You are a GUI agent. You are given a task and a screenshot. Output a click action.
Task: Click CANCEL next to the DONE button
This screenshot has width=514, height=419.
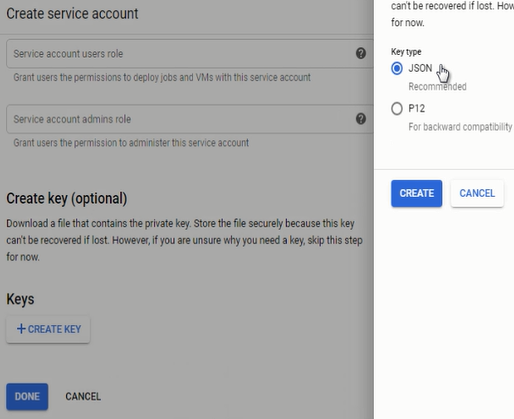pyautogui.click(x=83, y=396)
